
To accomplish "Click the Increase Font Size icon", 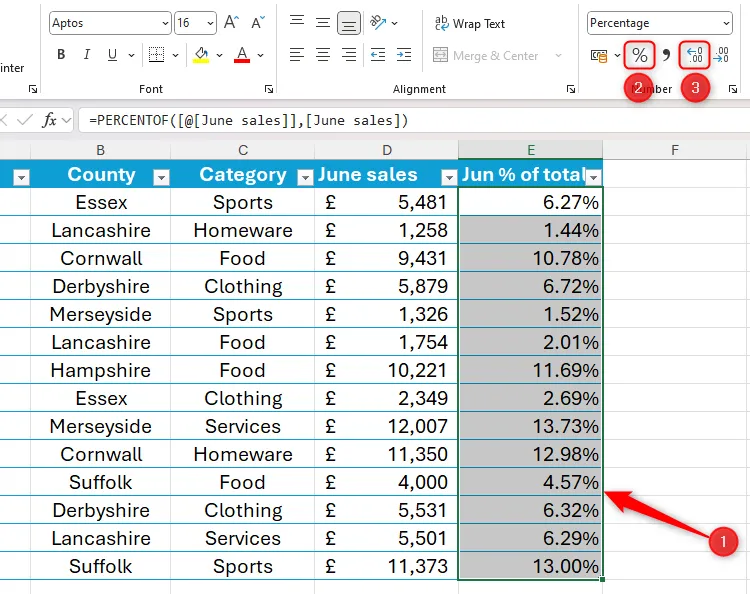I will 231,22.
